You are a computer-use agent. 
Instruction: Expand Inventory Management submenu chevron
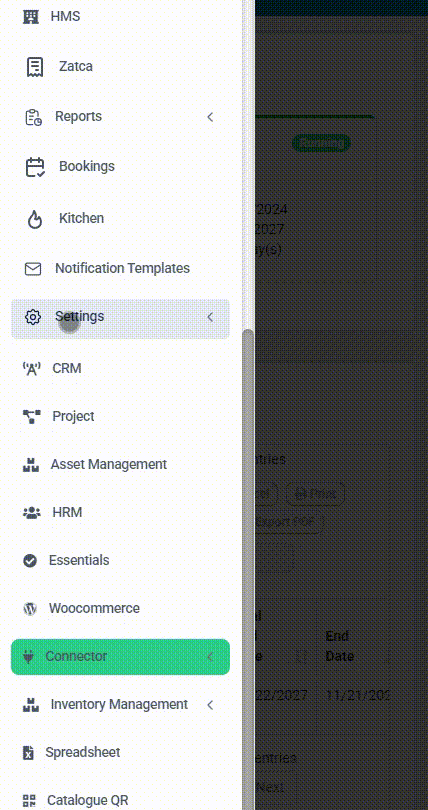pos(210,705)
